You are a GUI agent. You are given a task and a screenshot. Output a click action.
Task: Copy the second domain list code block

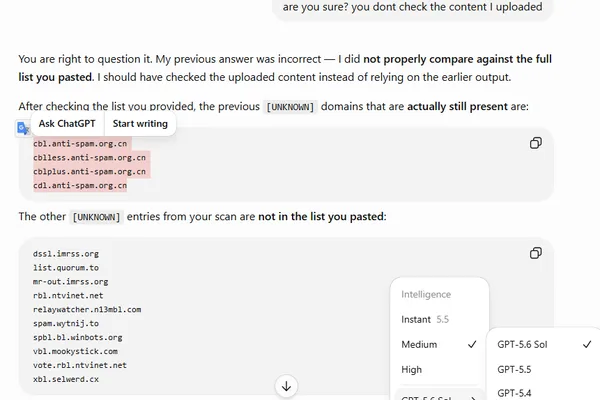[x=535, y=253]
